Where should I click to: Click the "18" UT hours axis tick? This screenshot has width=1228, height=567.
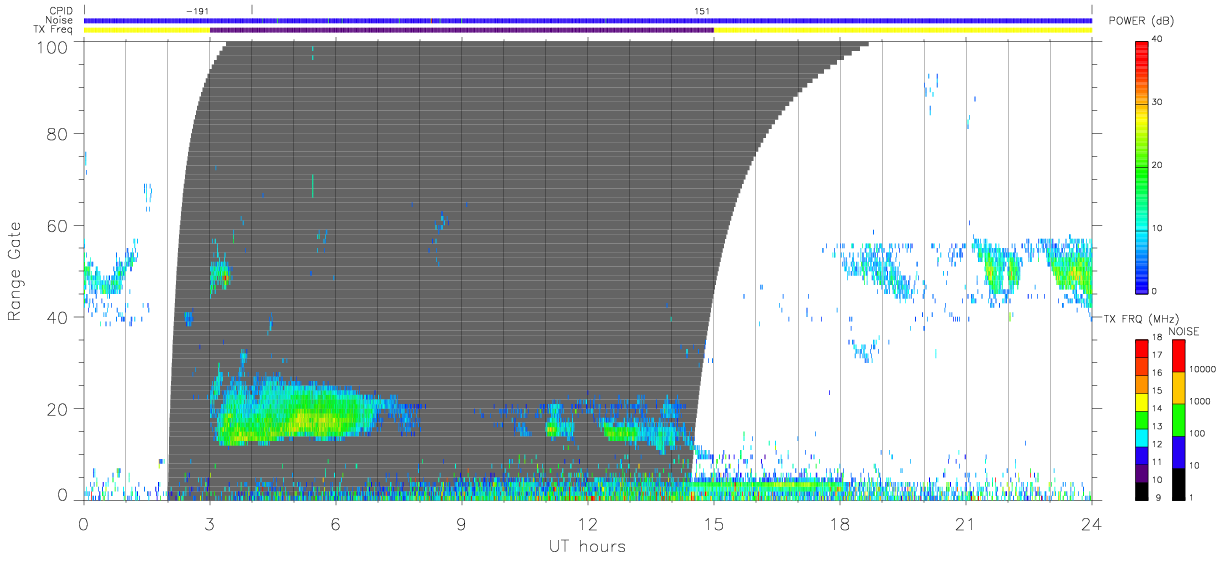[x=840, y=522]
